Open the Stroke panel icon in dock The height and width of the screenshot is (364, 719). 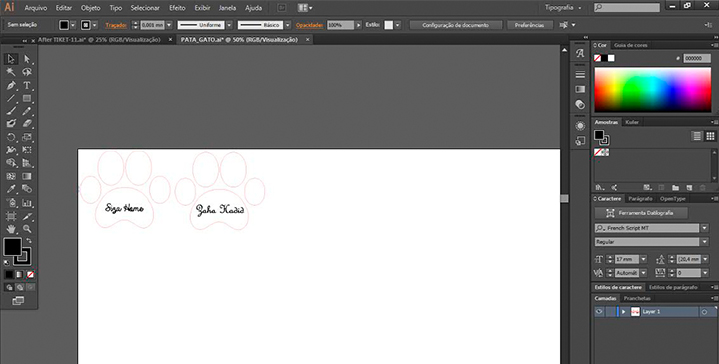[580, 74]
